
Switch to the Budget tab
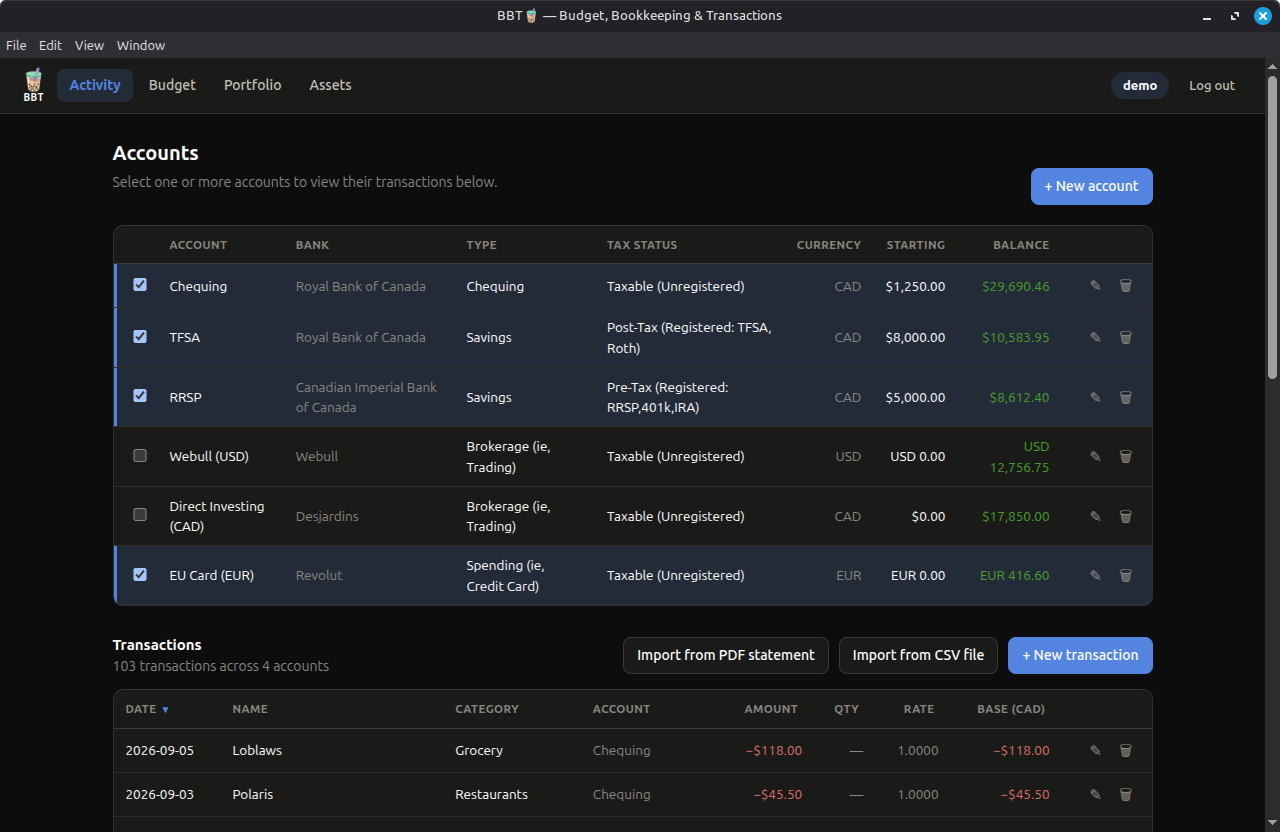click(172, 85)
